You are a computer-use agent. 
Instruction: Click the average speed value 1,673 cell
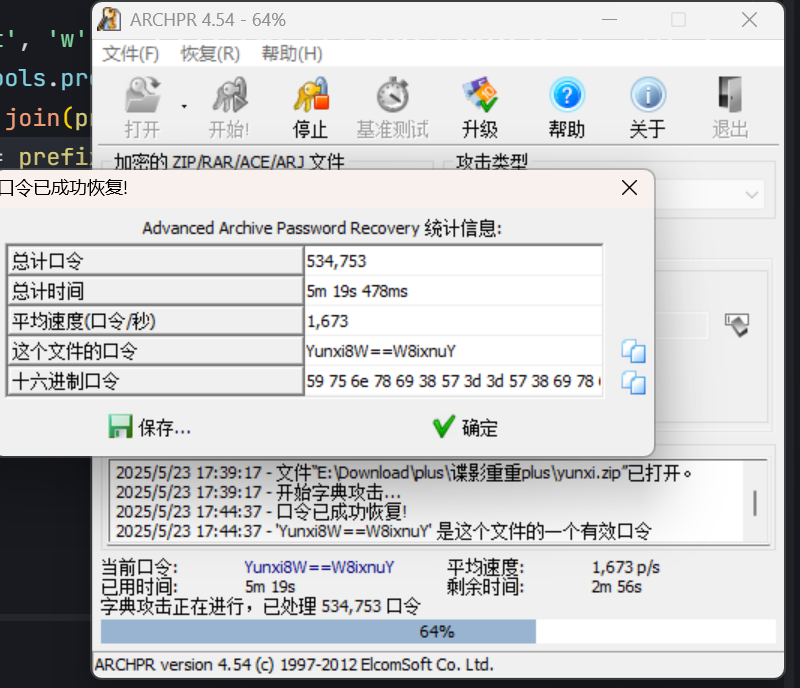click(453, 321)
